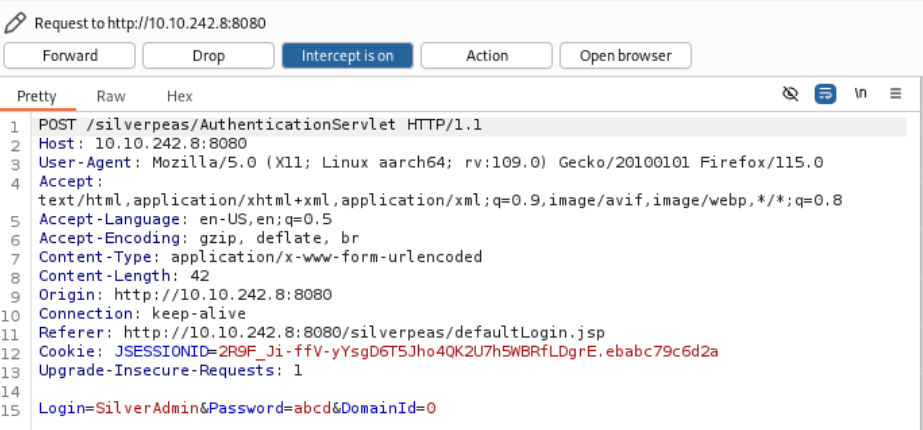Switch to the Pretty tab
Viewport: 923px width, 430px height.
[x=36, y=96]
